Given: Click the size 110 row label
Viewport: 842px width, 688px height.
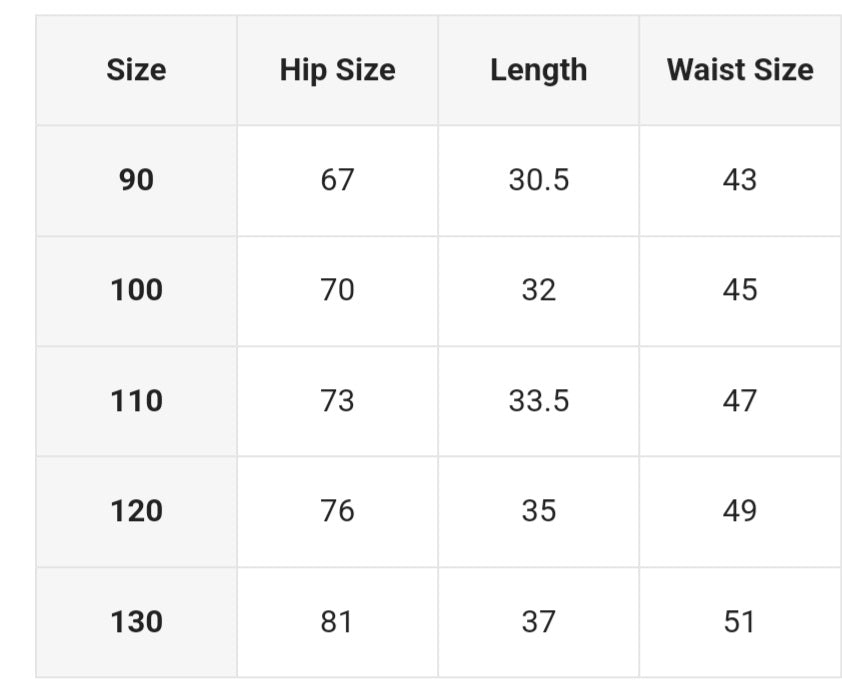Looking at the screenshot, I should [x=136, y=401].
